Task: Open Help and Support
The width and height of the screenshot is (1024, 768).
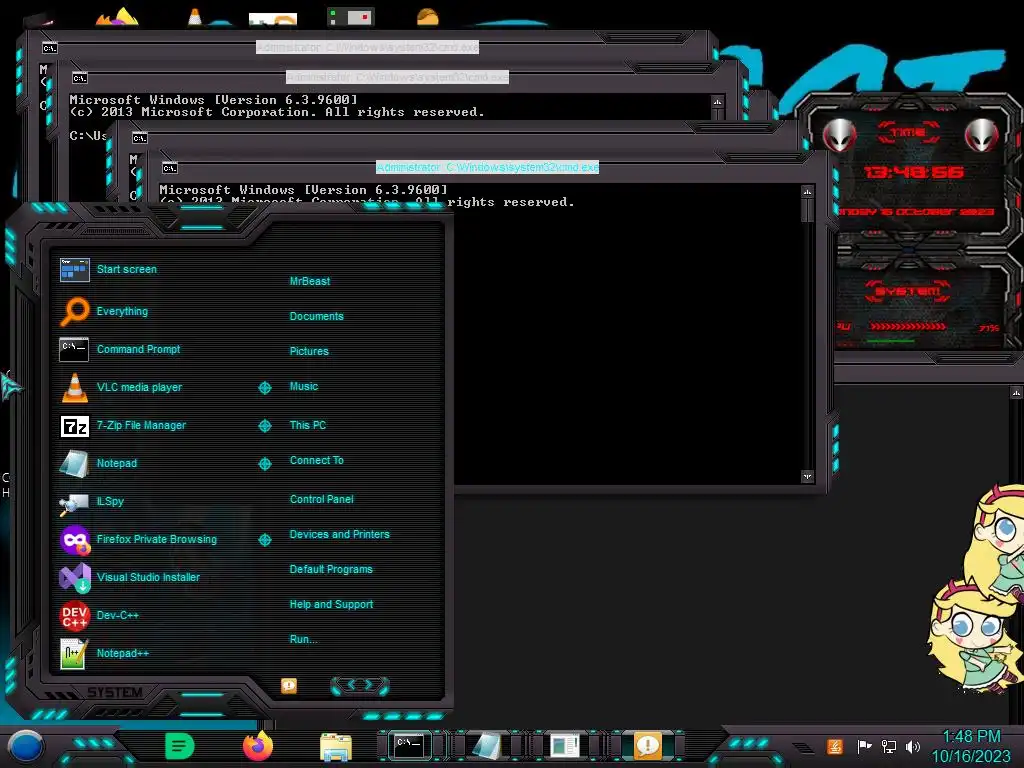Action: [332, 605]
